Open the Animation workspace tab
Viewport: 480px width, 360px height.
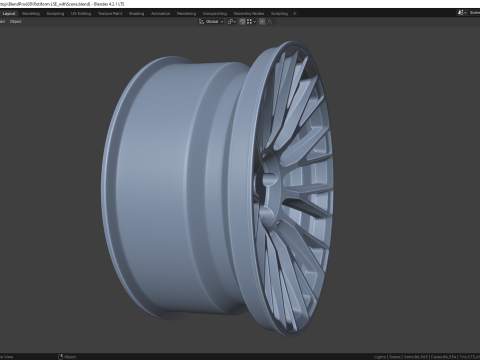160,14
